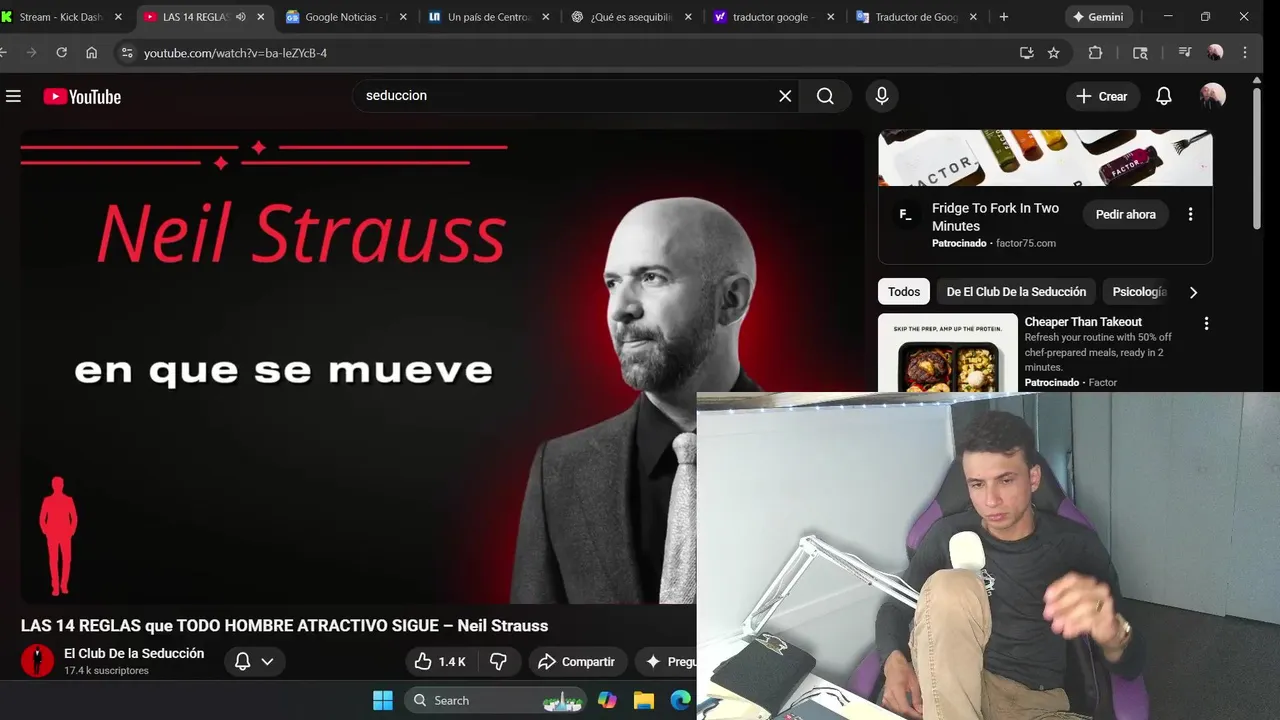Switch to the Google Noticias tab
Viewport: 1280px width, 720px height.
point(345,17)
